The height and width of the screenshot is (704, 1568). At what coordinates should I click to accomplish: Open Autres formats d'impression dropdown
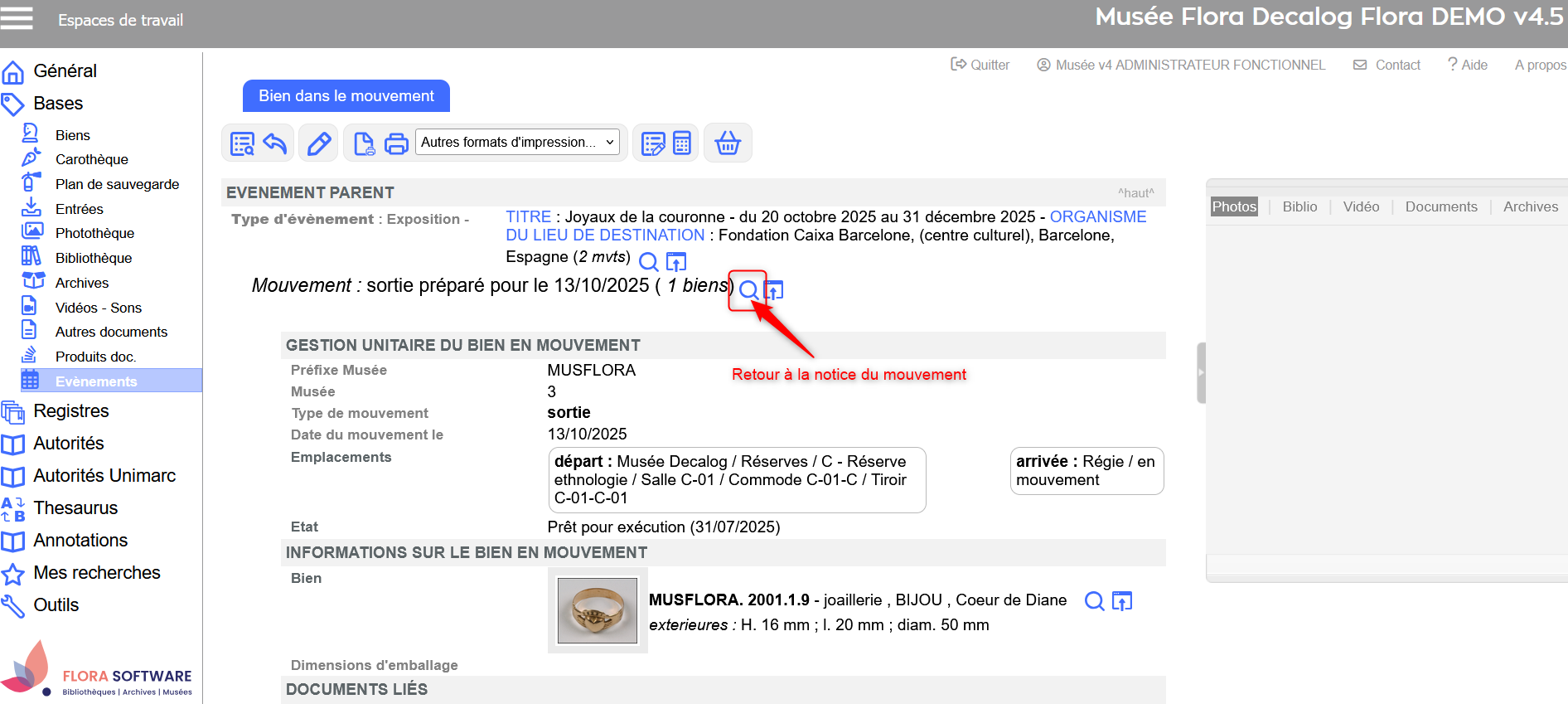point(517,143)
